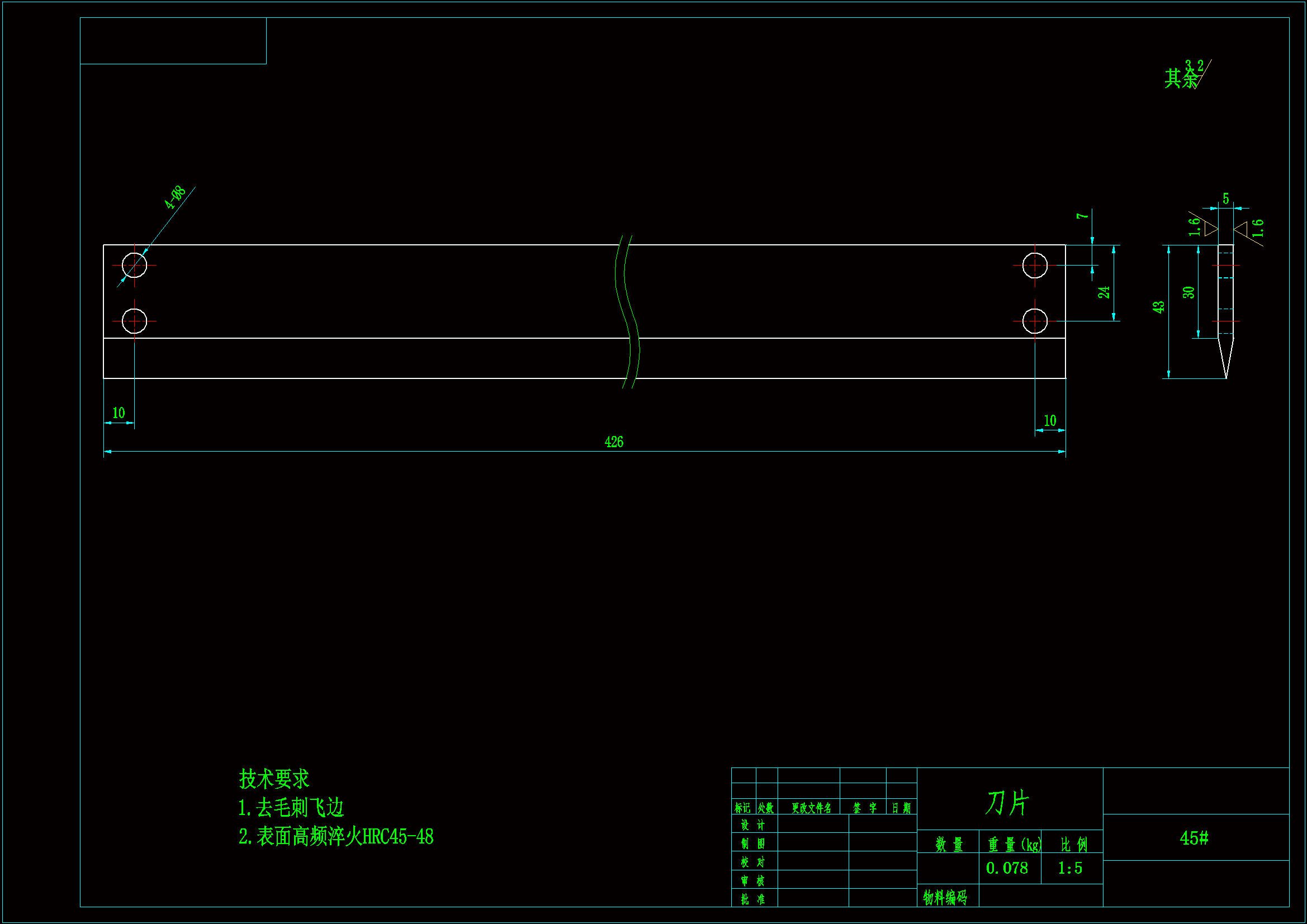This screenshot has width=1307, height=924.
Task: Click the 5 thickness dimension
Action: 1225,198
